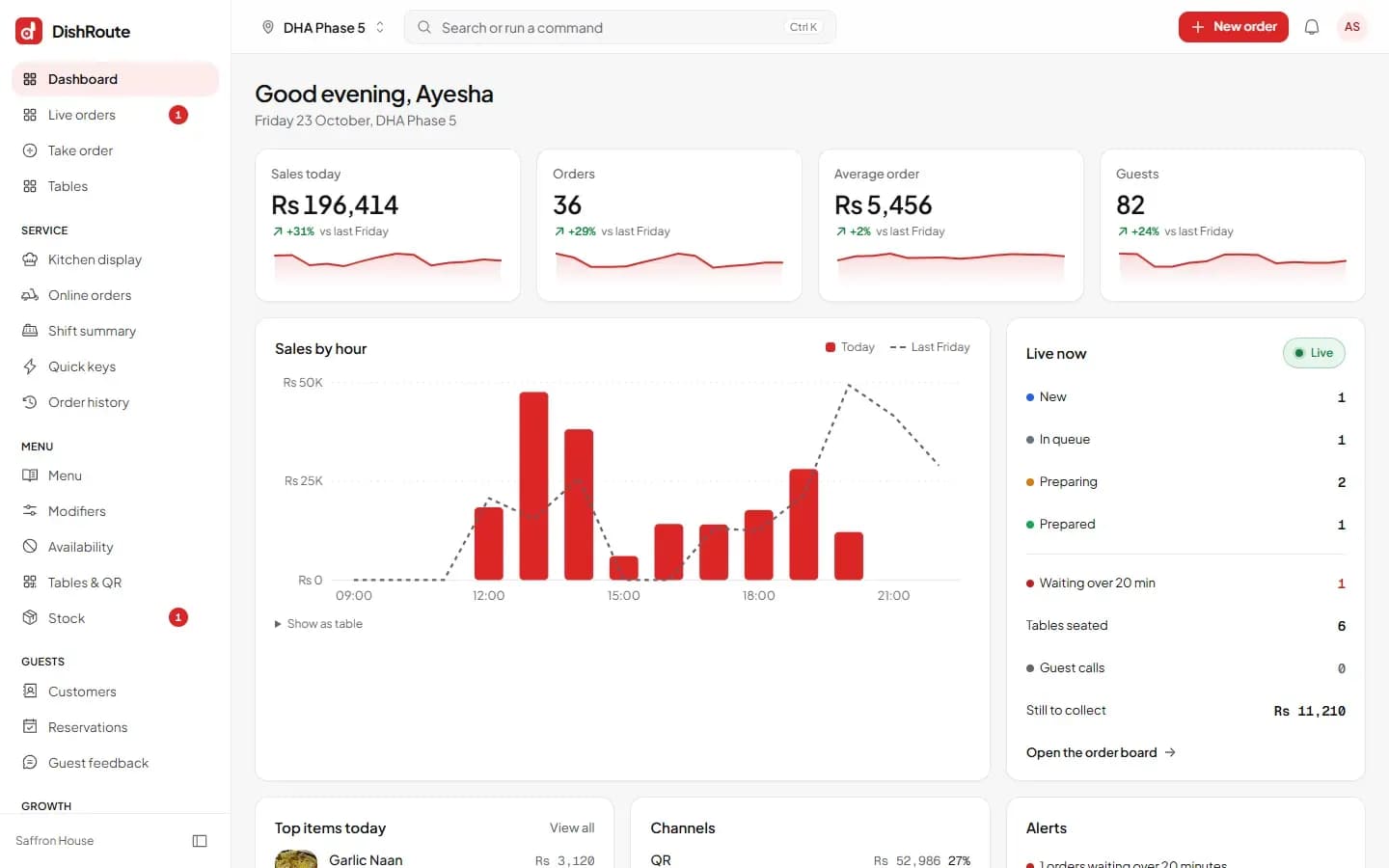Click the Garlic Naan item name
The height and width of the screenshot is (868, 1389).
366,860
